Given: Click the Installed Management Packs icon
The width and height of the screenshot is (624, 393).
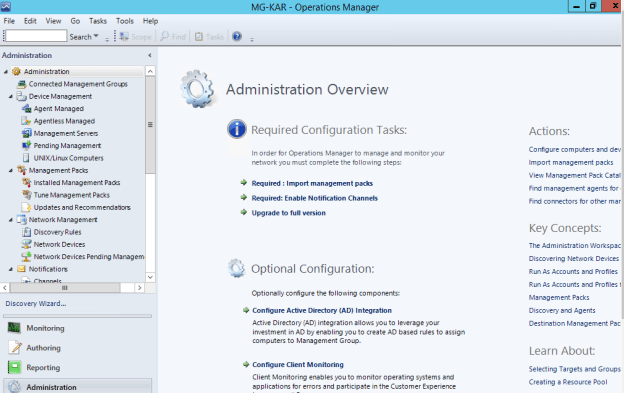Looking at the screenshot, I should coord(26,183).
